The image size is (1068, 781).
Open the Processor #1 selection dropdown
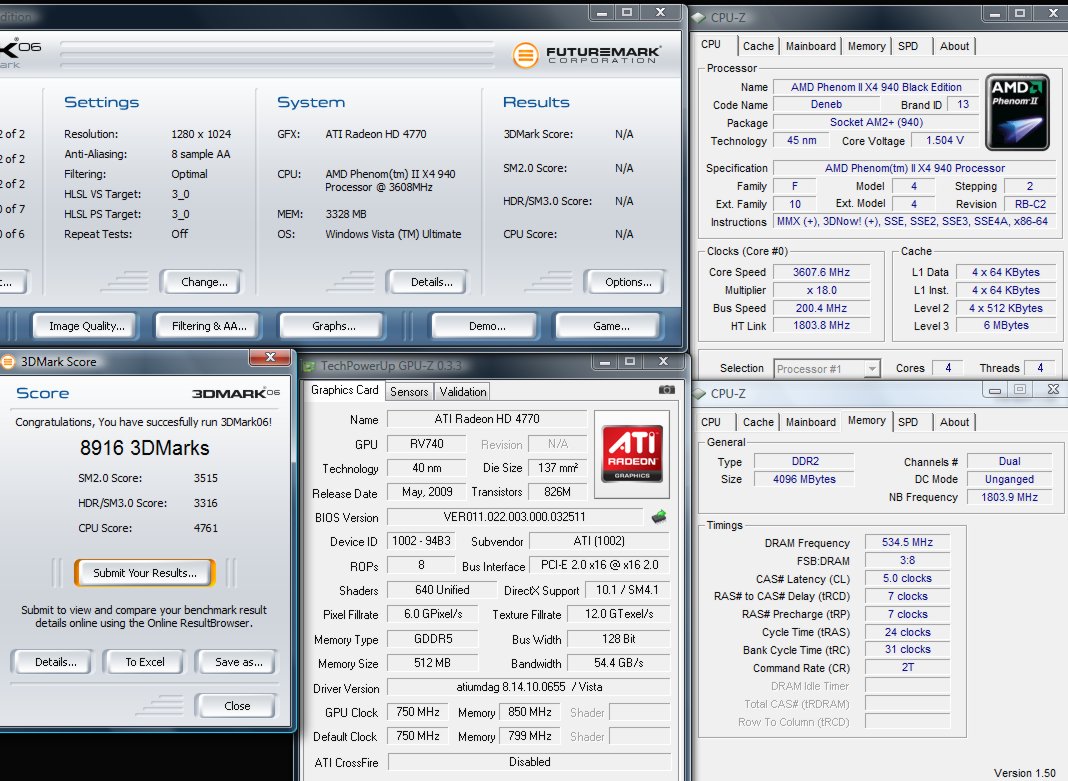pyautogui.click(x=827, y=368)
